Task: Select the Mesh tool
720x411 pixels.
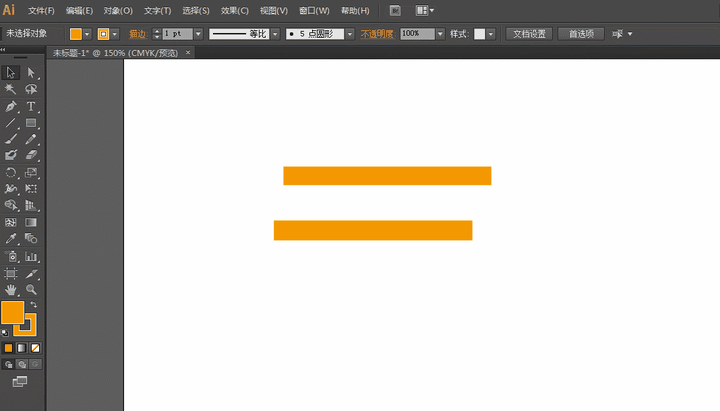Action: (x=11, y=222)
